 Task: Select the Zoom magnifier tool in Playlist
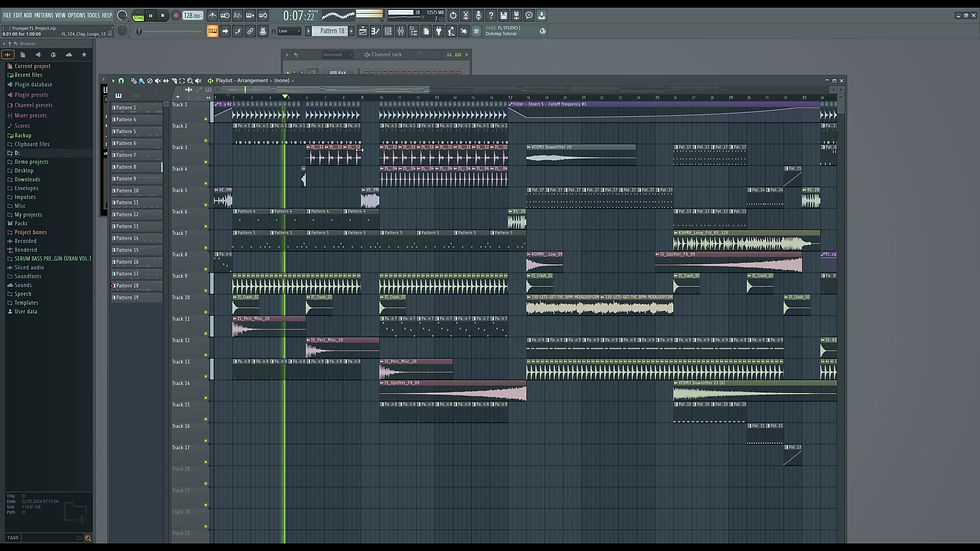[x=190, y=81]
